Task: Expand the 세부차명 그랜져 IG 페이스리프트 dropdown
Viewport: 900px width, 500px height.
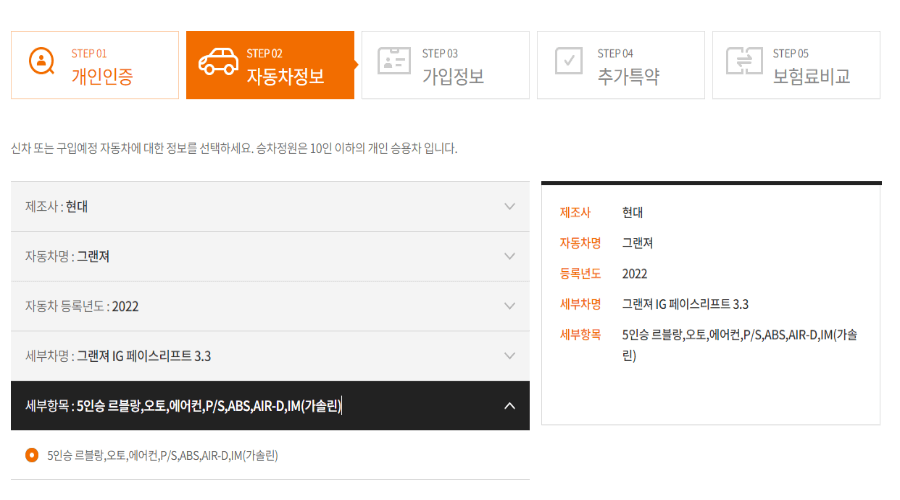Action: (x=270, y=356)
